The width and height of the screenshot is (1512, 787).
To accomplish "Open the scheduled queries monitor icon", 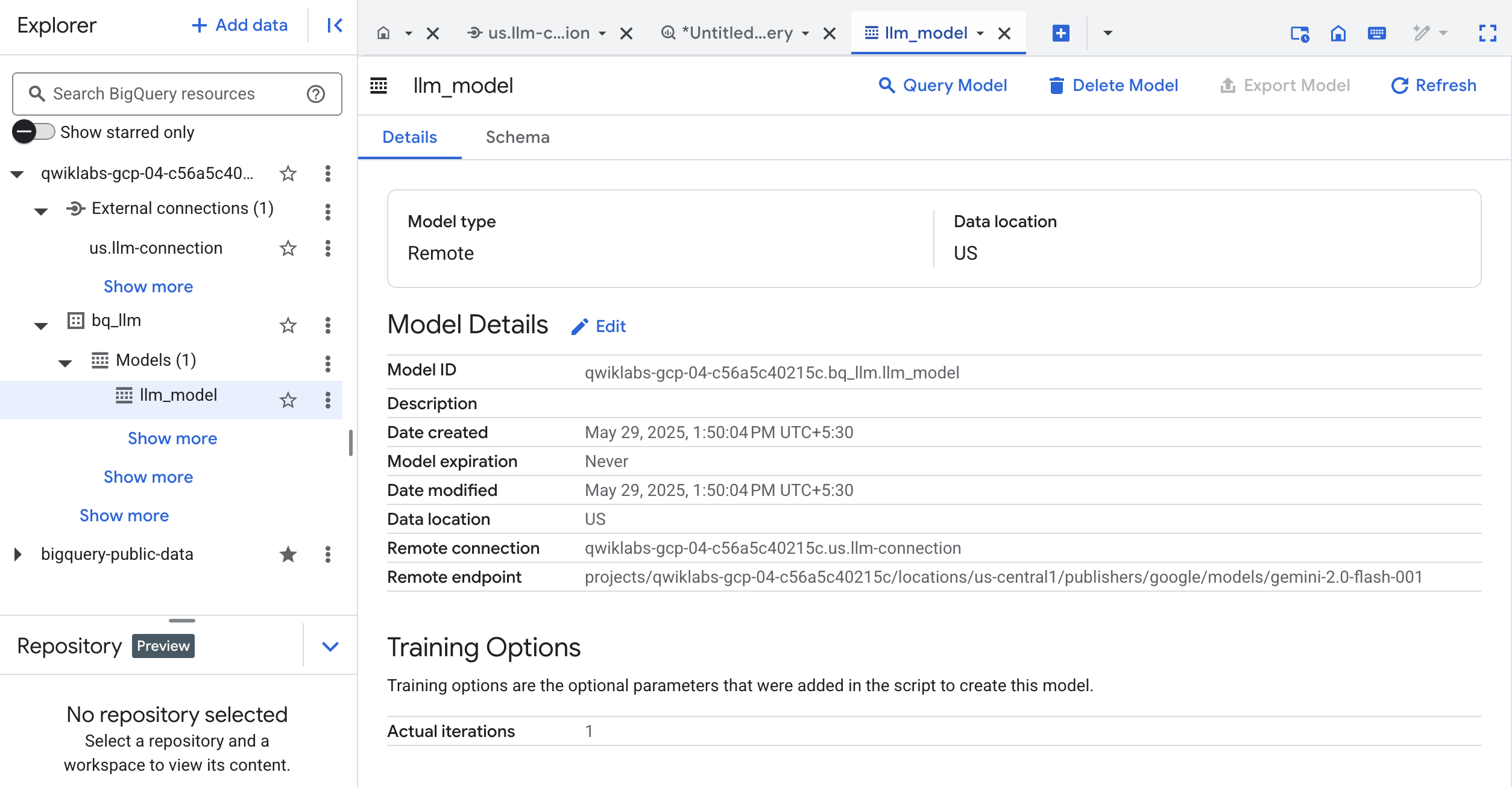I will point(1300,34).
